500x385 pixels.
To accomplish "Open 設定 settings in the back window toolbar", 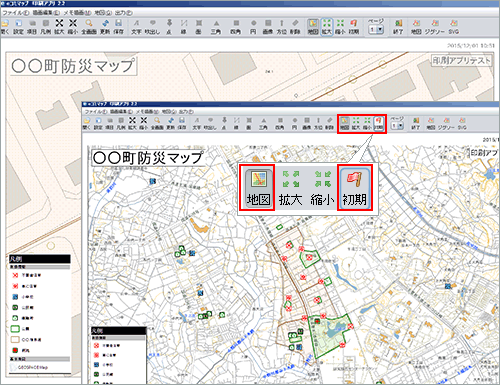I will point(18,27).
